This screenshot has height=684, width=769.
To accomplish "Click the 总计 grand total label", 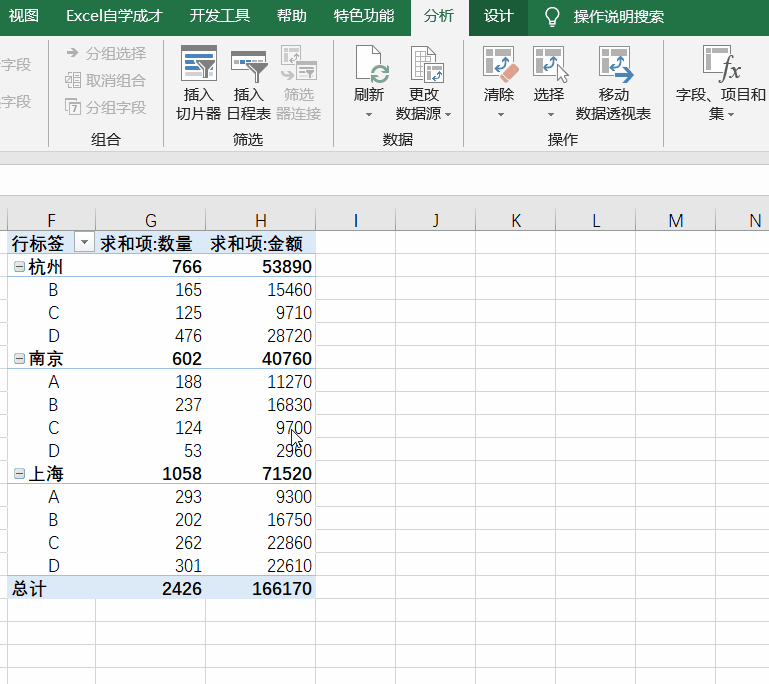I will (51, 588).
